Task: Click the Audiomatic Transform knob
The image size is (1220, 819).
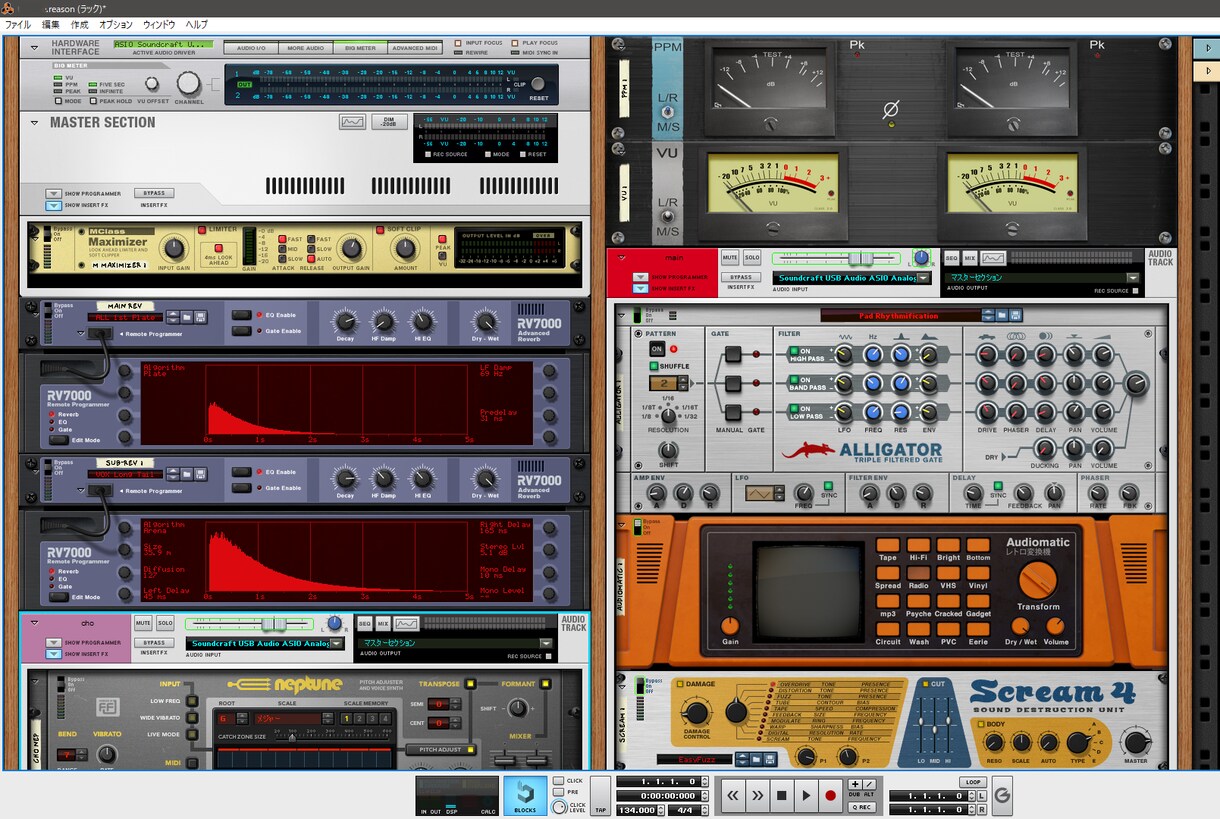Action: coord(1038,581)
